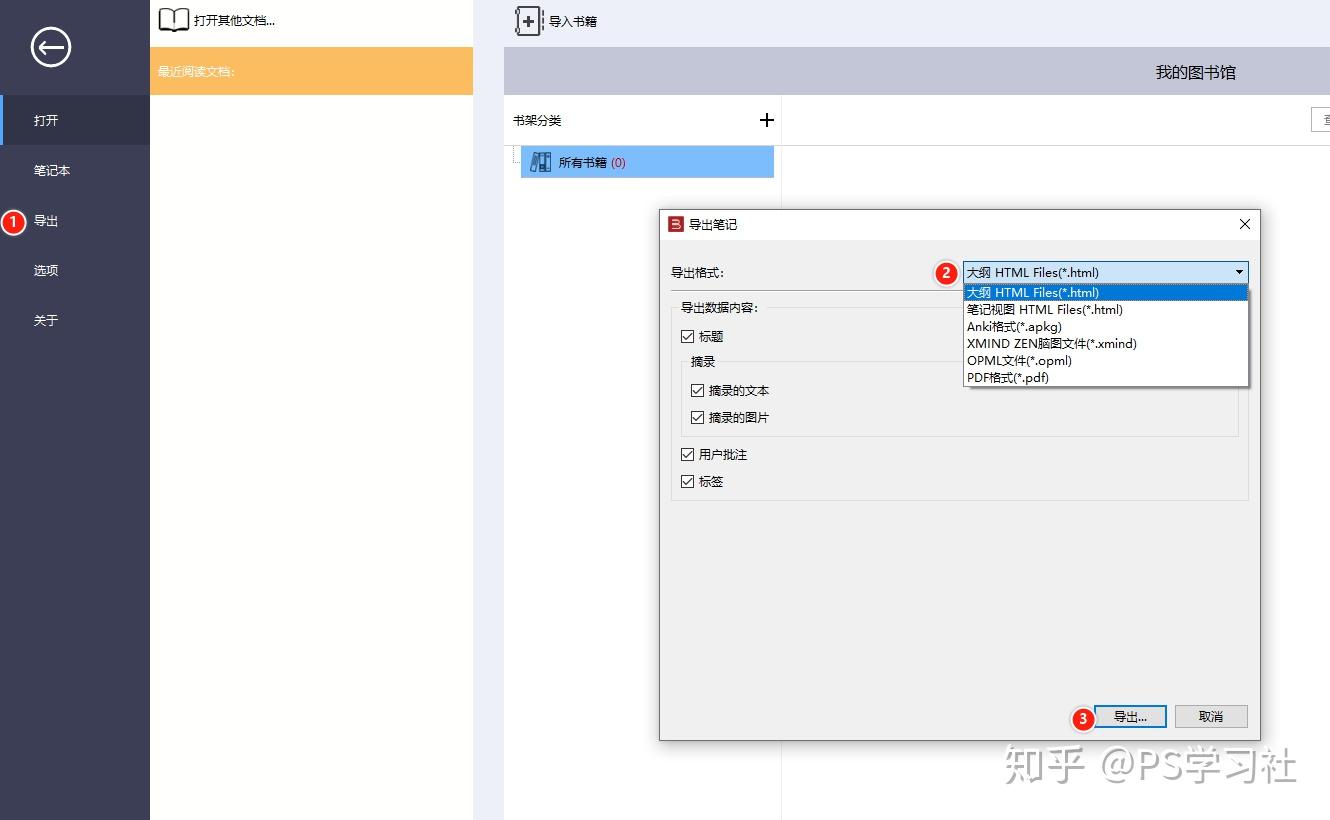Open the 笔记本 sidebar item
Screen dimensions: 1330x820
75,170
